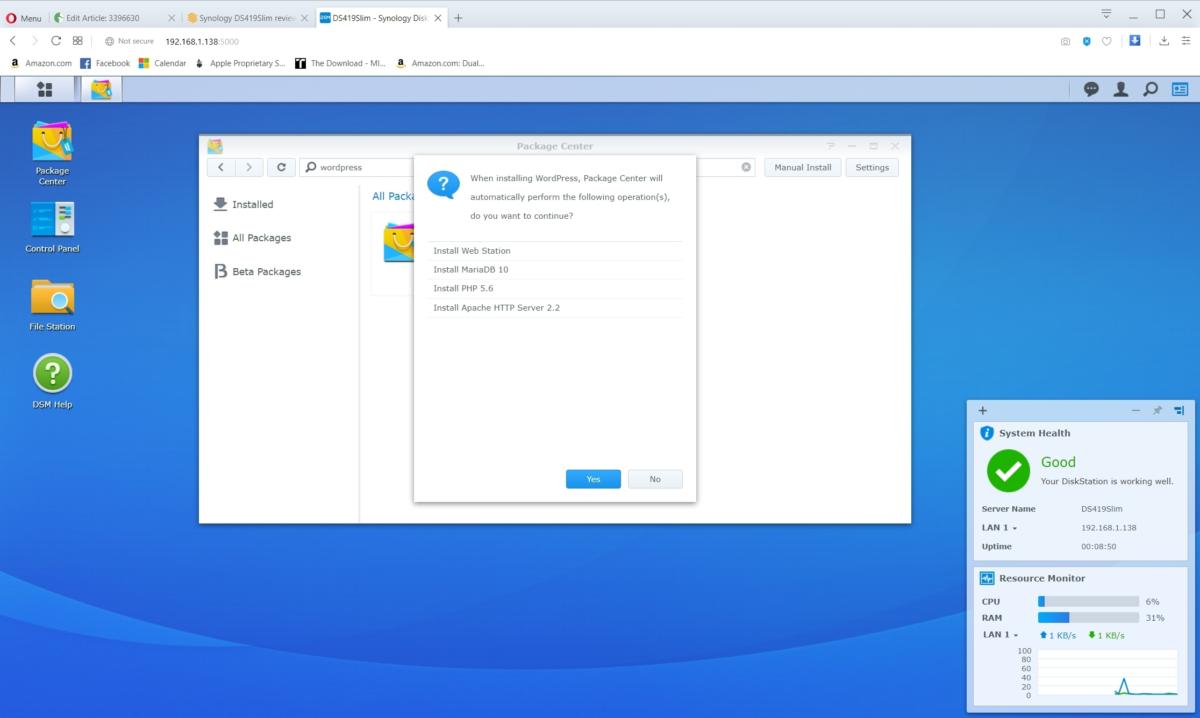
Task: Click the network usage graph
Action: click(x=1107, y=672)
